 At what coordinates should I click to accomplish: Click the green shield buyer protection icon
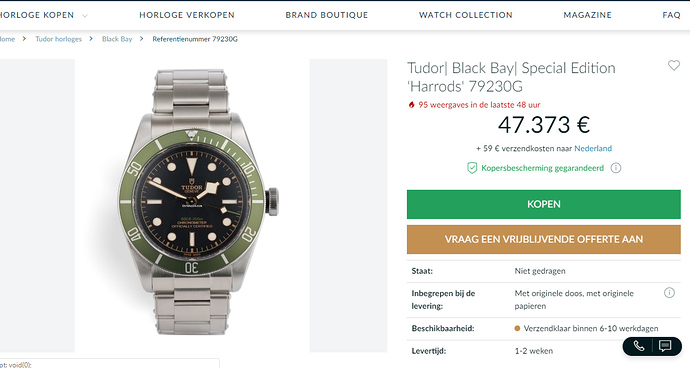click(472, 168)
